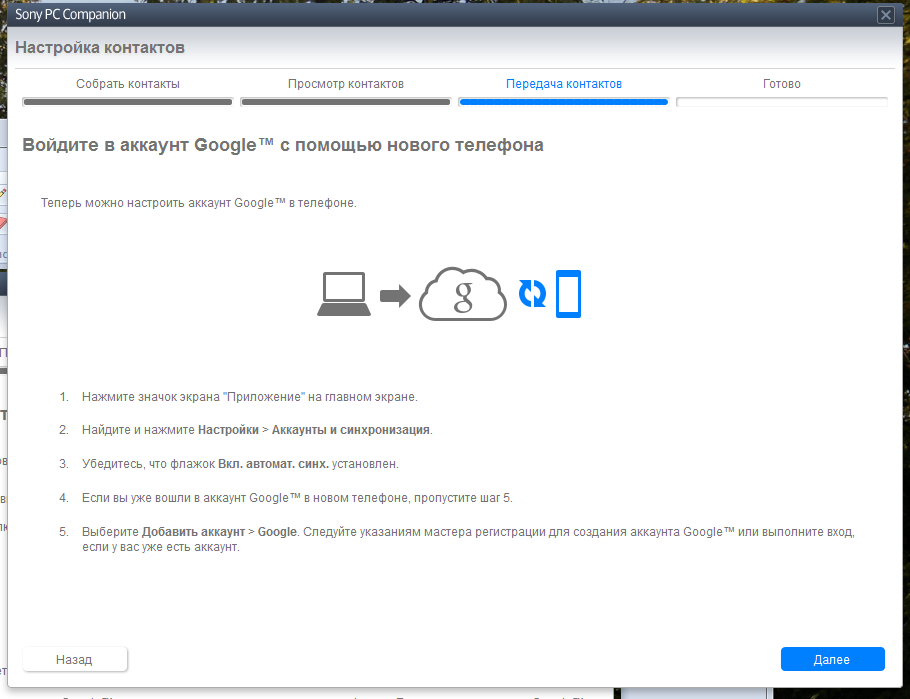Close the Sony PC Companion window
Viewport: 910px width, 699px height.
tap(886, 15)
